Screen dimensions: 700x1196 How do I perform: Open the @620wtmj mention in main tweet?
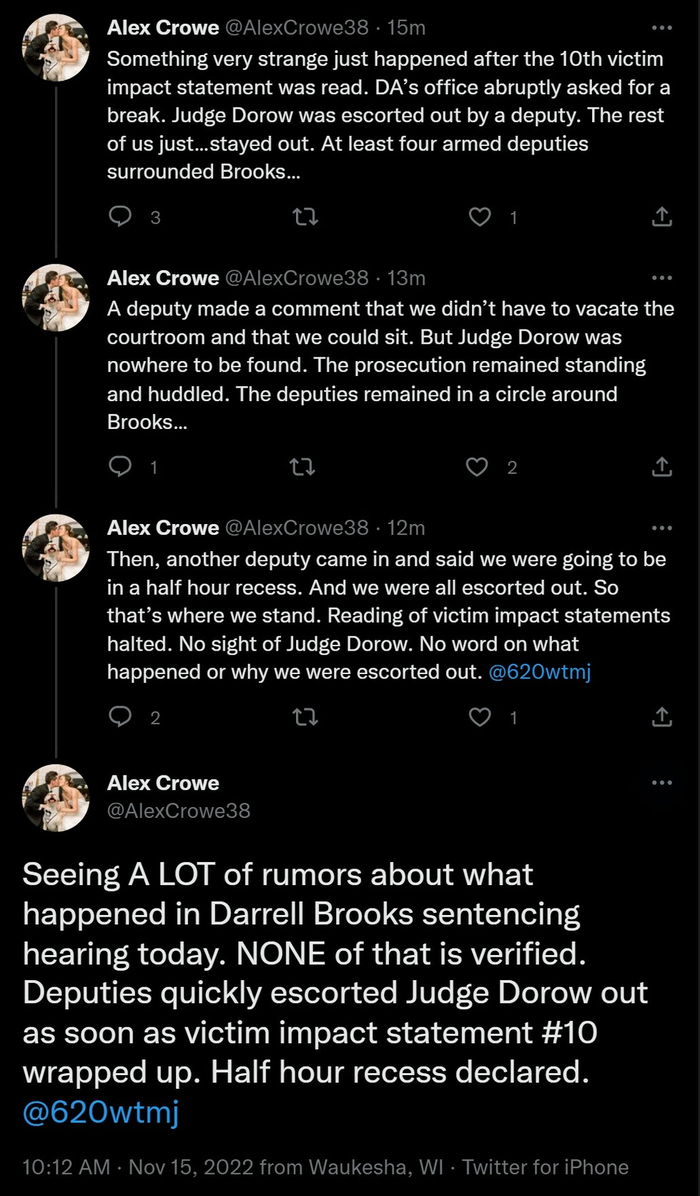pos(102,1112)
